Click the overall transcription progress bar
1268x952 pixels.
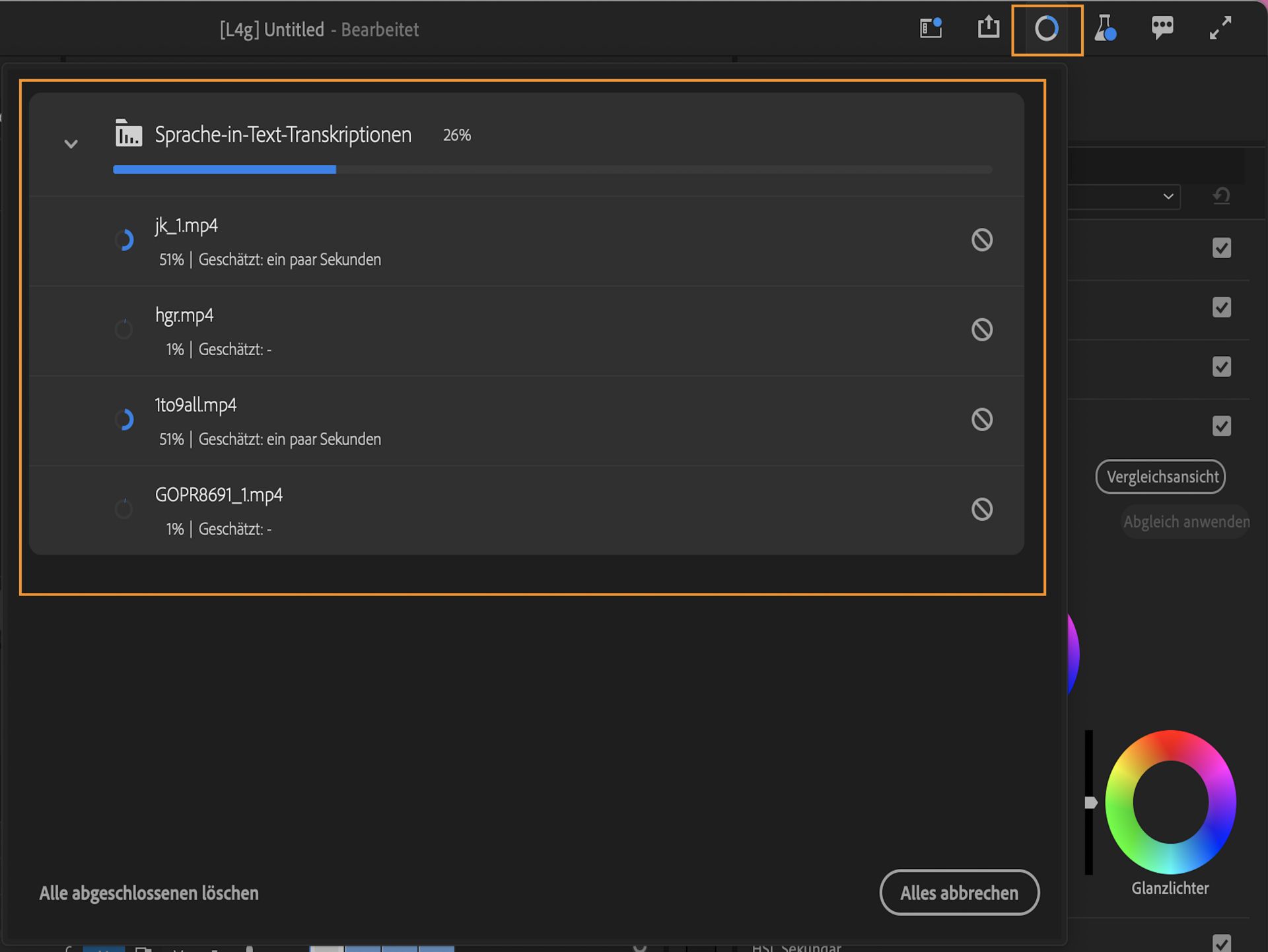point(552,170)
